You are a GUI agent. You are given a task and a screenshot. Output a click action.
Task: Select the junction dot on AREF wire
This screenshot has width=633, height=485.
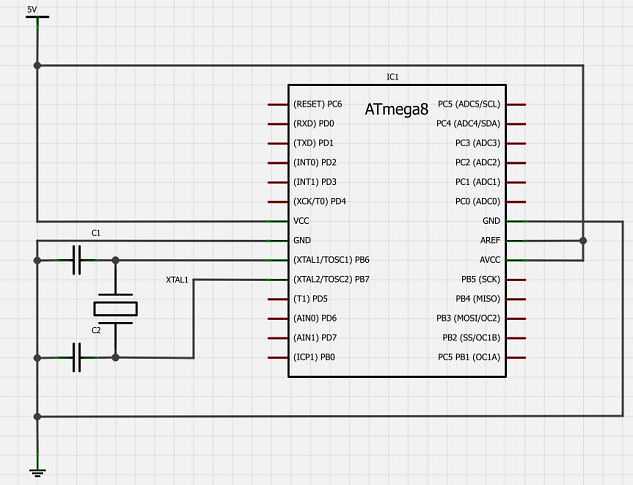coord(583,241)
